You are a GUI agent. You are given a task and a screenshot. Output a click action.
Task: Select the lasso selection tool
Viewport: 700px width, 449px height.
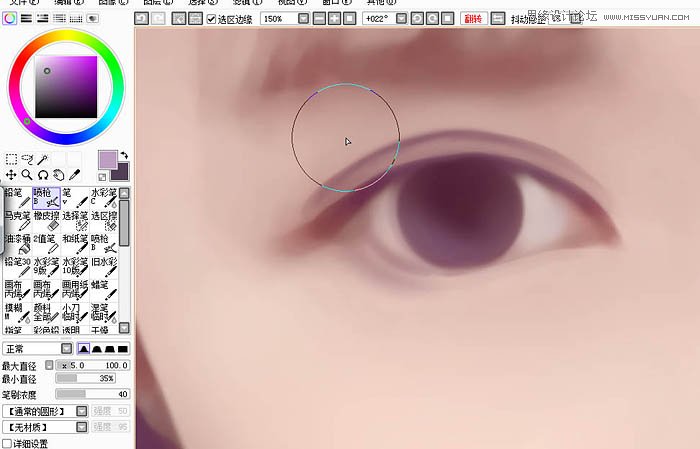[27, 159]
